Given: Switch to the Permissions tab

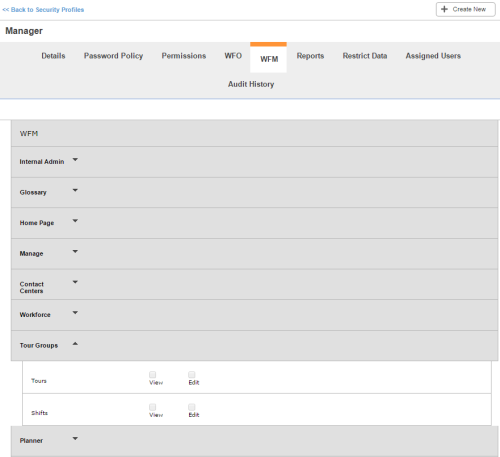Looking at the screenshot, I should coord(184,56).
